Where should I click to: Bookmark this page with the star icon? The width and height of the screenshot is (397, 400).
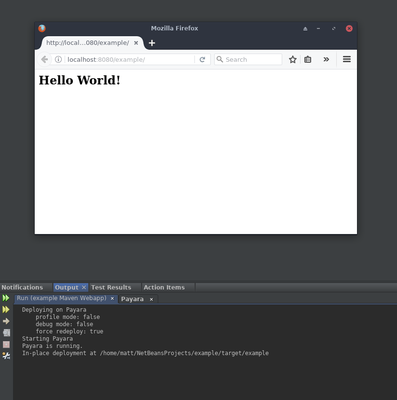click(293, 59)
